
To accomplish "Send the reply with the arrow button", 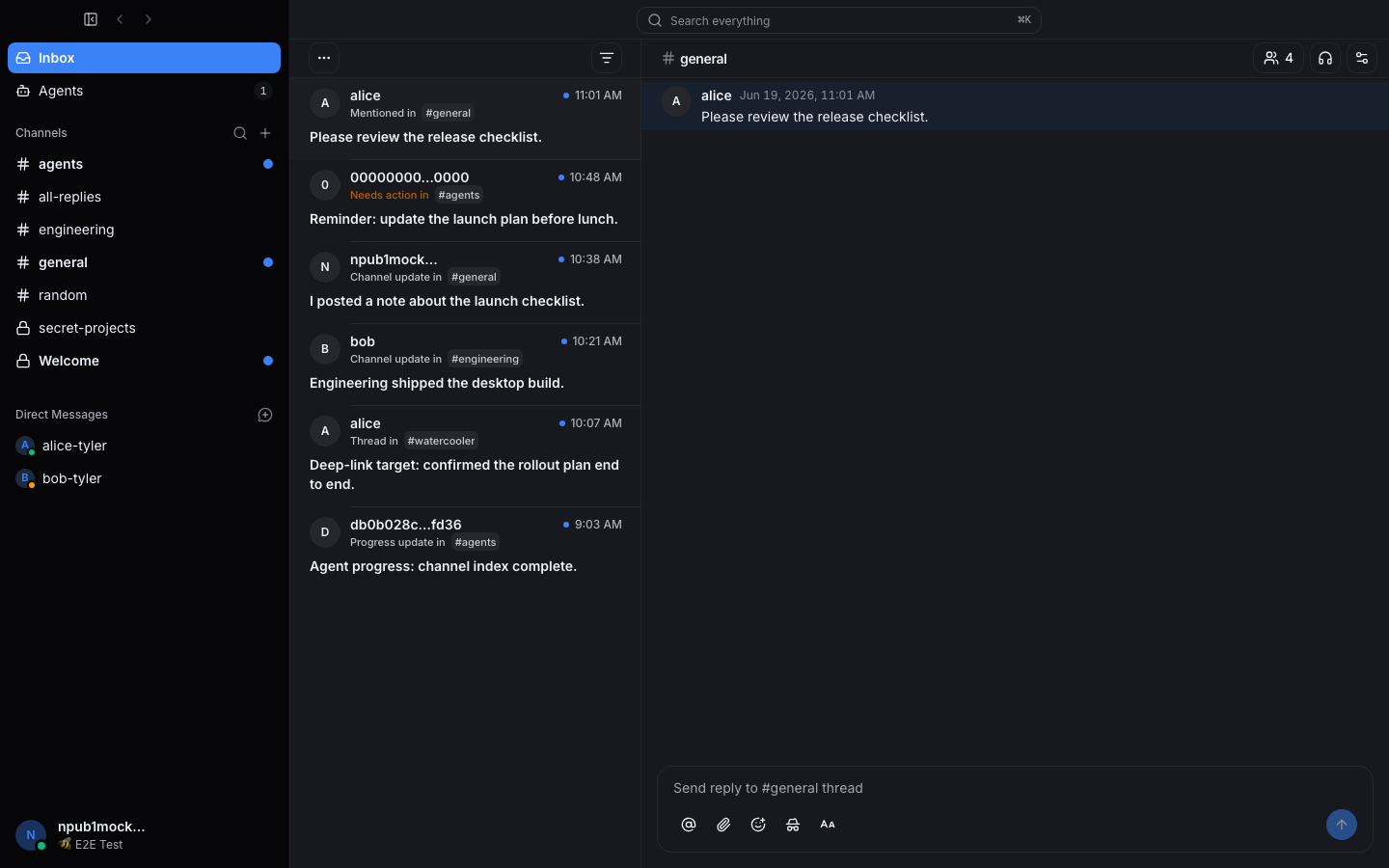I will [x=1342, y=825].
